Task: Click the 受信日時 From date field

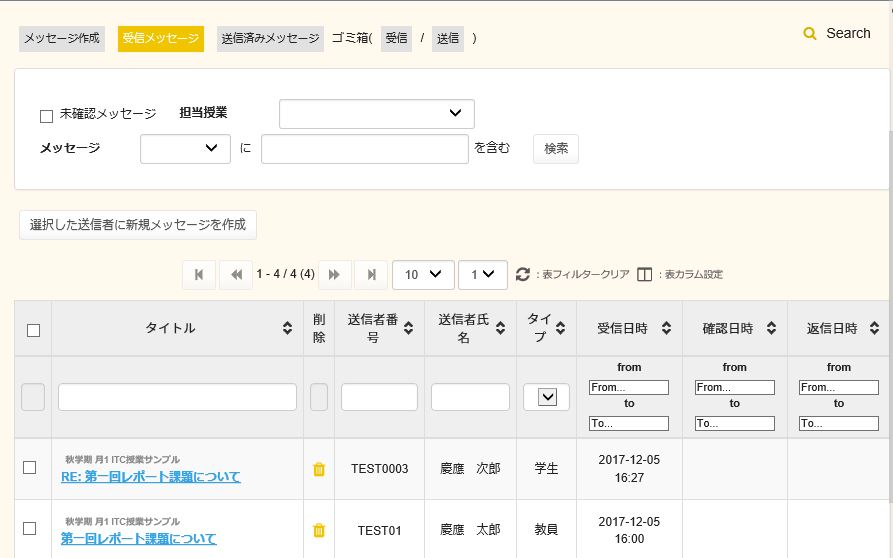Action: coord(629,387)
